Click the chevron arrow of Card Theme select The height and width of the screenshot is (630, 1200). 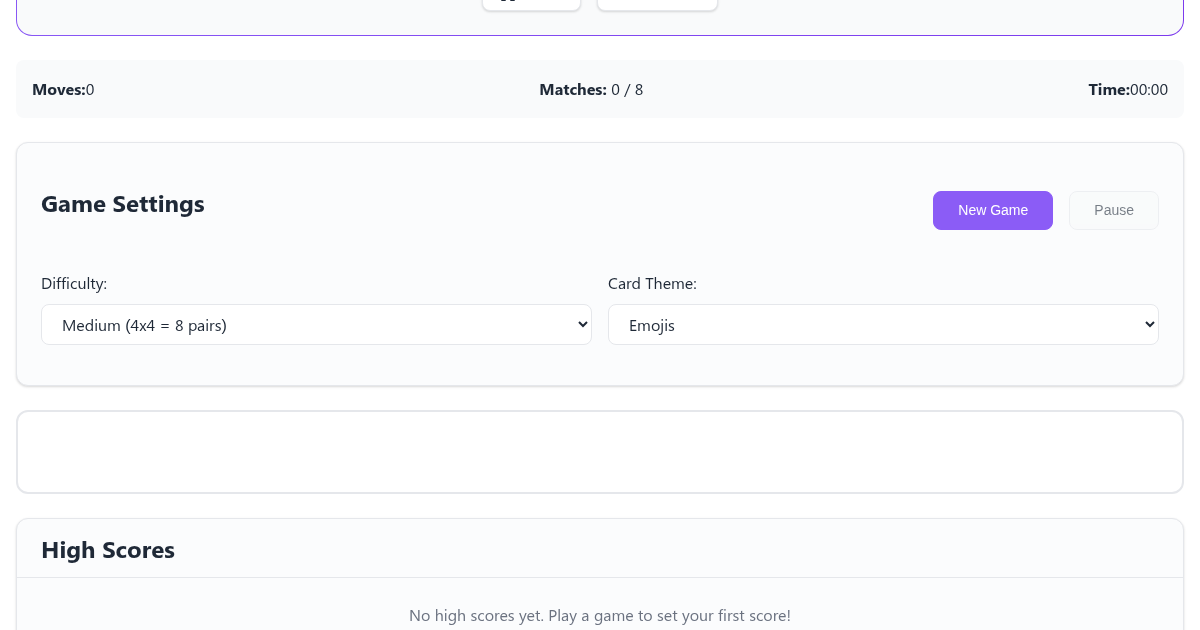pyautogui.click(x=1149, y=325)
